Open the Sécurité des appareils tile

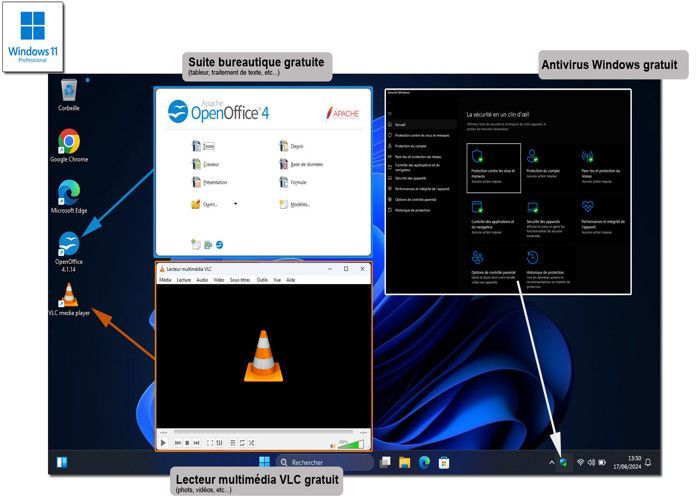coord(547,219)
